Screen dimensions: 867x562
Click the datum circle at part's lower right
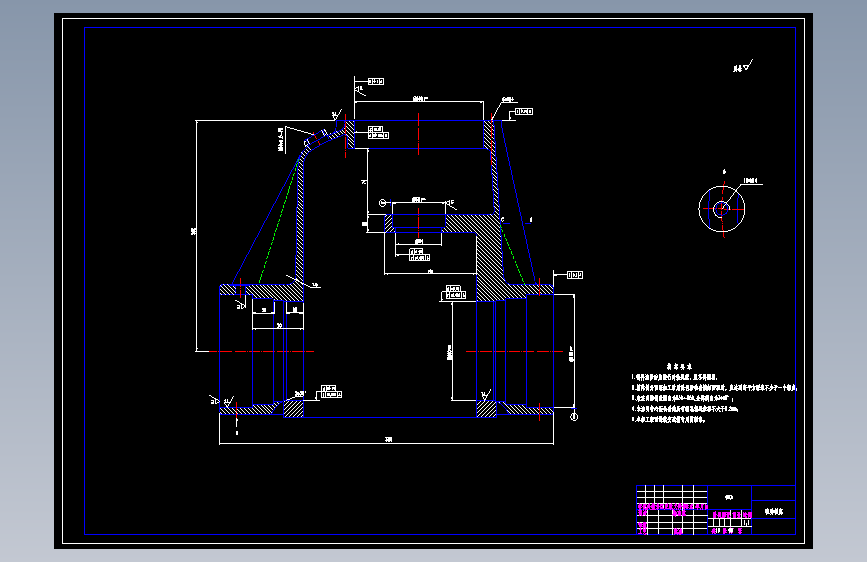point(574,417)
